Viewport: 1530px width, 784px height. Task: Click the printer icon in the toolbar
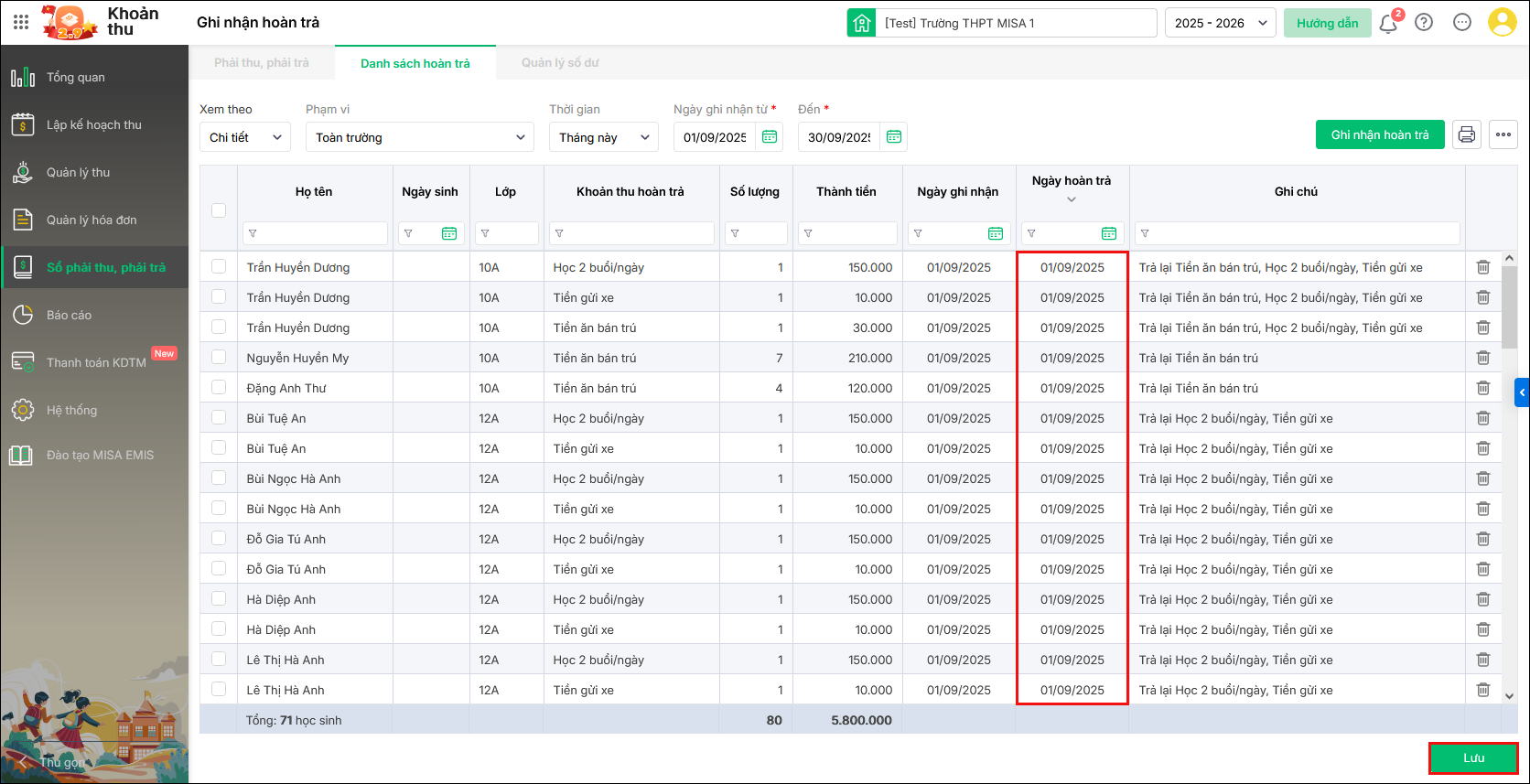coord(1467,134)
